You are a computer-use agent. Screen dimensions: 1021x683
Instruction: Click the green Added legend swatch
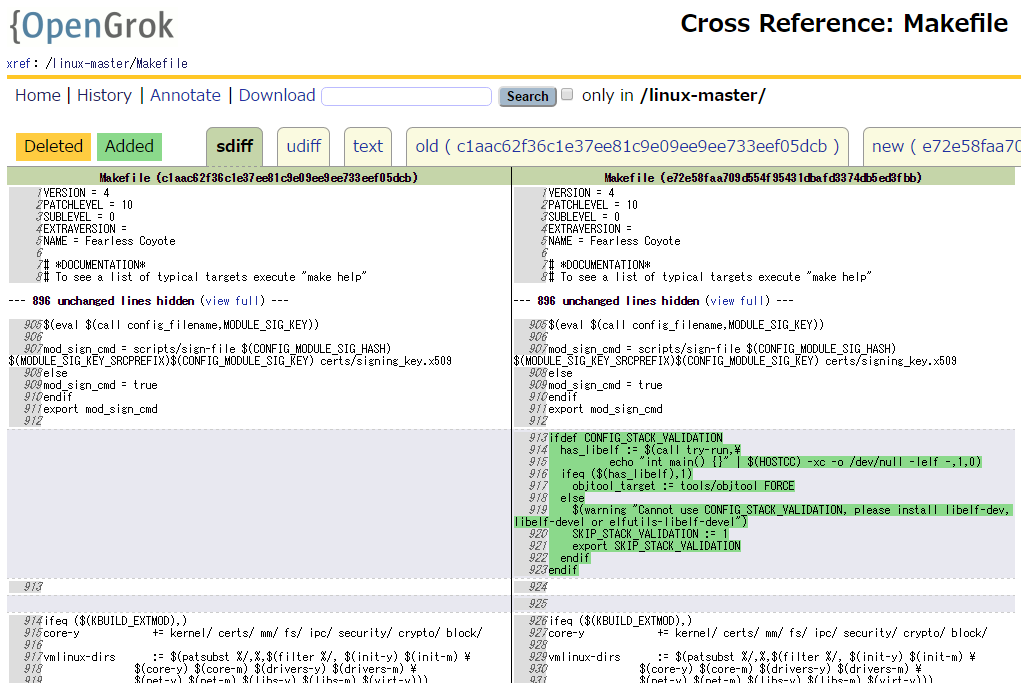coord(129,146)
